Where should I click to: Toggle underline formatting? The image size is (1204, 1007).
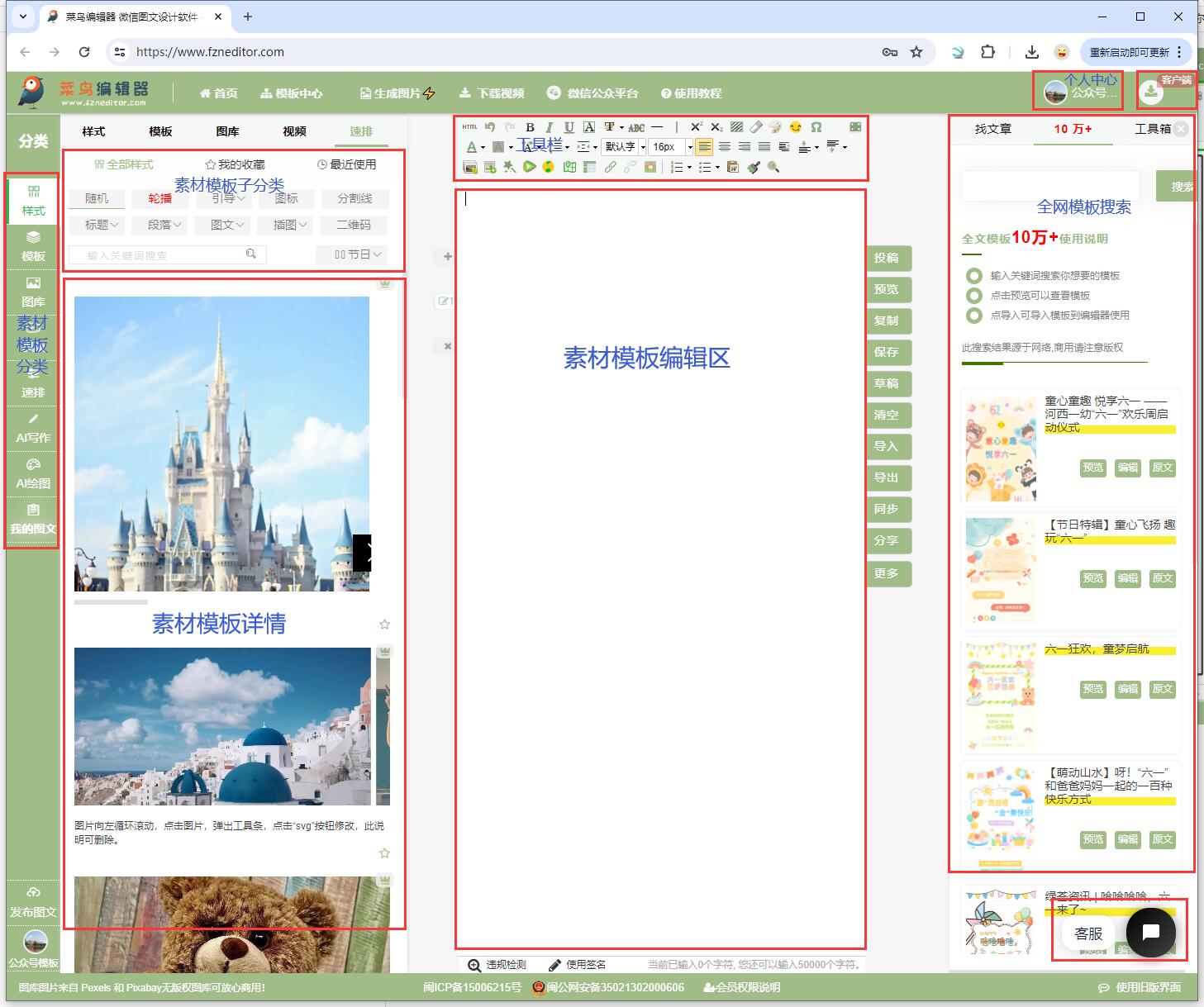coord(569,127)
